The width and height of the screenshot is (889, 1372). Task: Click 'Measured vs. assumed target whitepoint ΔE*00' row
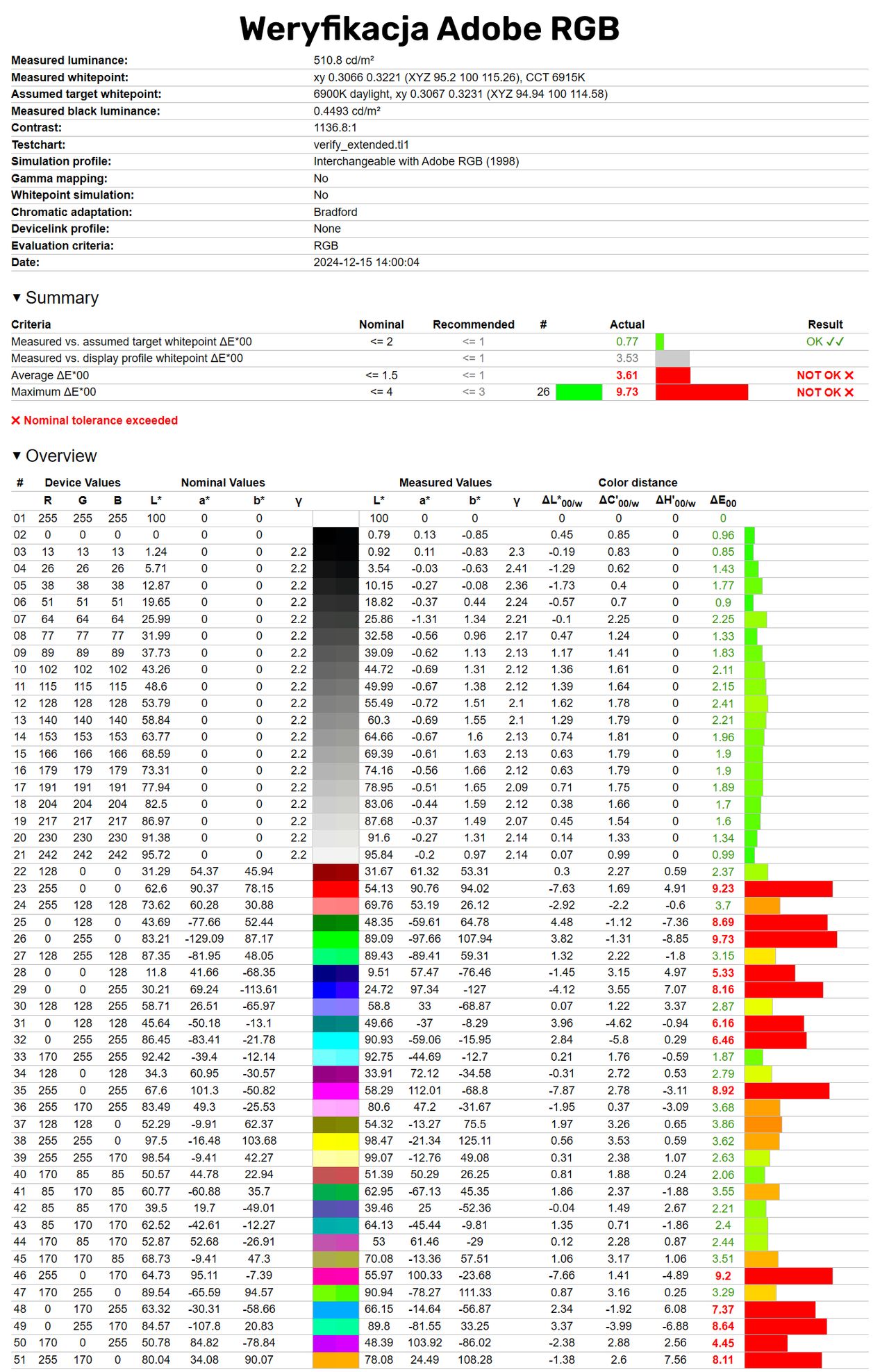point(440,342)
